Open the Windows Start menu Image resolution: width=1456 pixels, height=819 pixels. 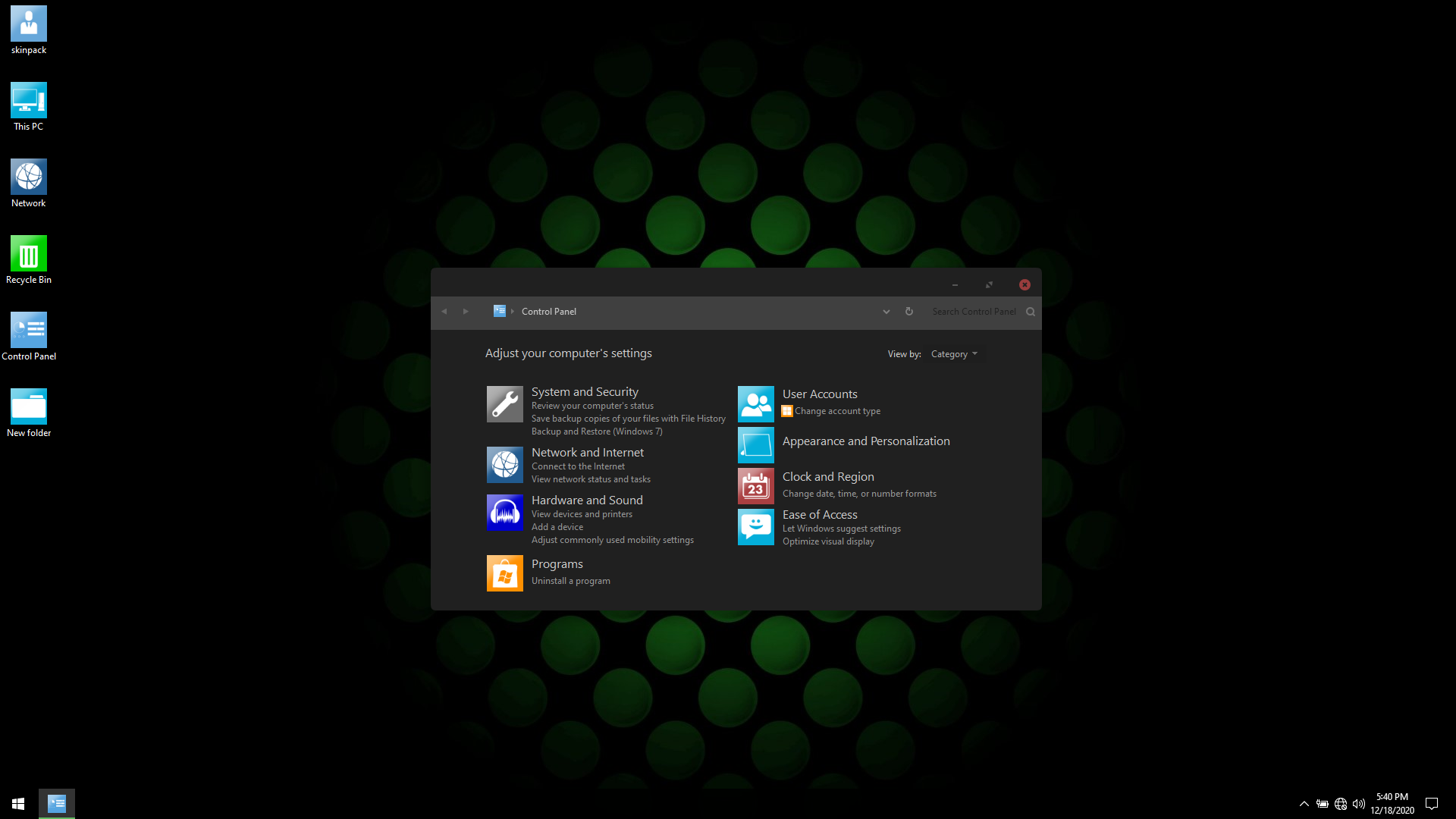[18, 804]
